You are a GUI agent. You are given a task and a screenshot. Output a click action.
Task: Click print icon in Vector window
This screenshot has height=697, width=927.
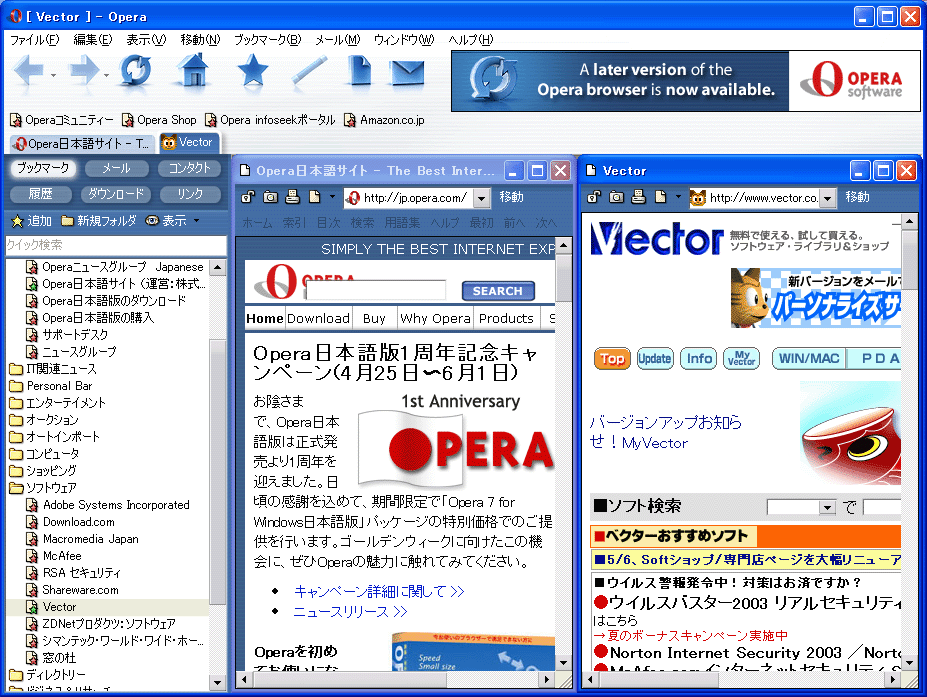coord(638,197)
